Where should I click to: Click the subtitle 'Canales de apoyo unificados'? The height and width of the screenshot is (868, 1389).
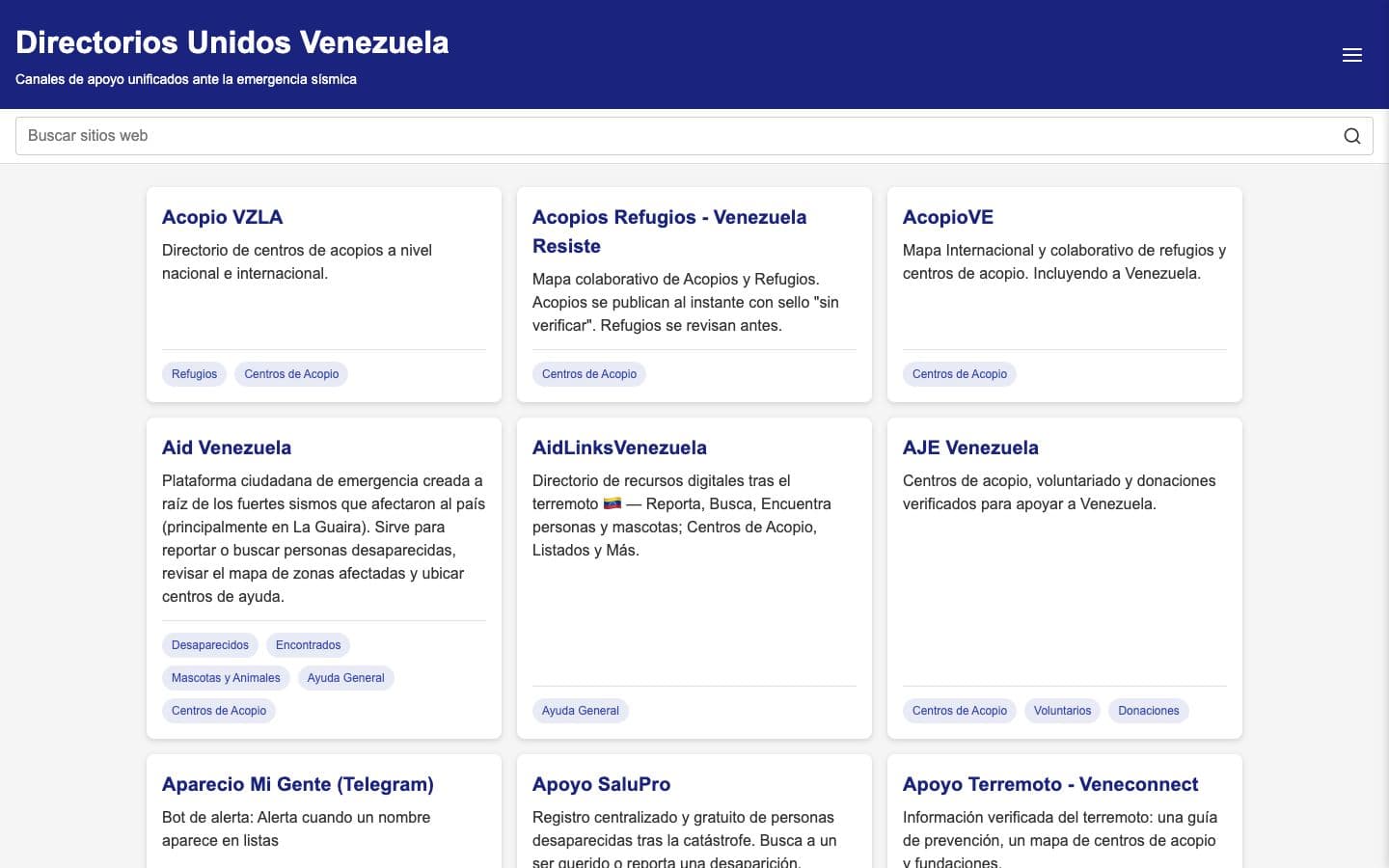pos(186,79)
